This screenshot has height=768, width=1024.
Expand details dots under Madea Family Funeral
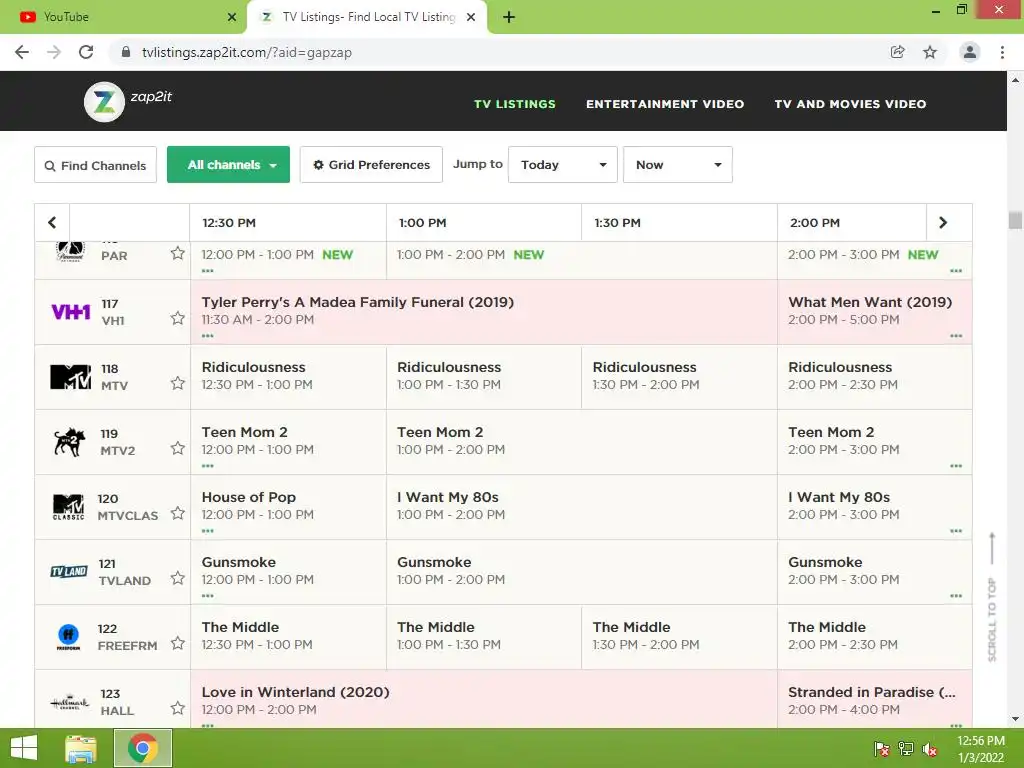(x=208, y=336)
